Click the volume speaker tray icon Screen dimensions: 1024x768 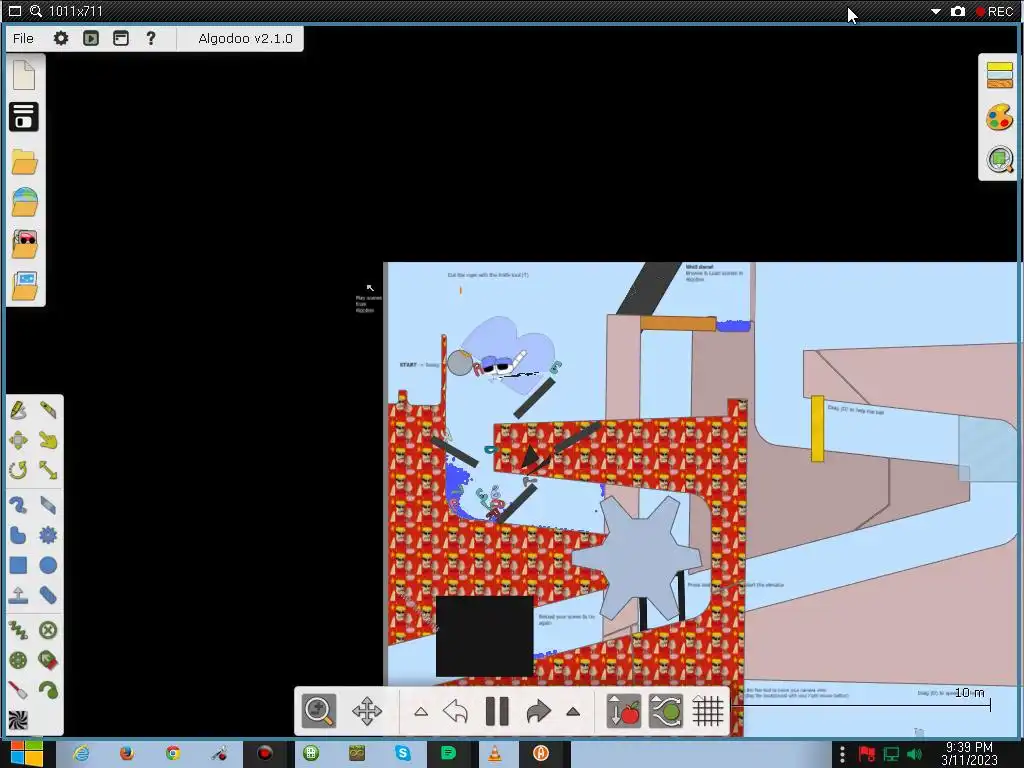point(914,755)
